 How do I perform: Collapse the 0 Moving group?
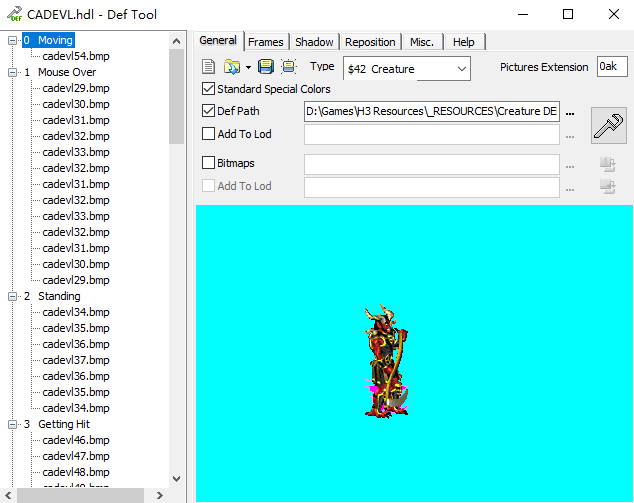point(13,40)
